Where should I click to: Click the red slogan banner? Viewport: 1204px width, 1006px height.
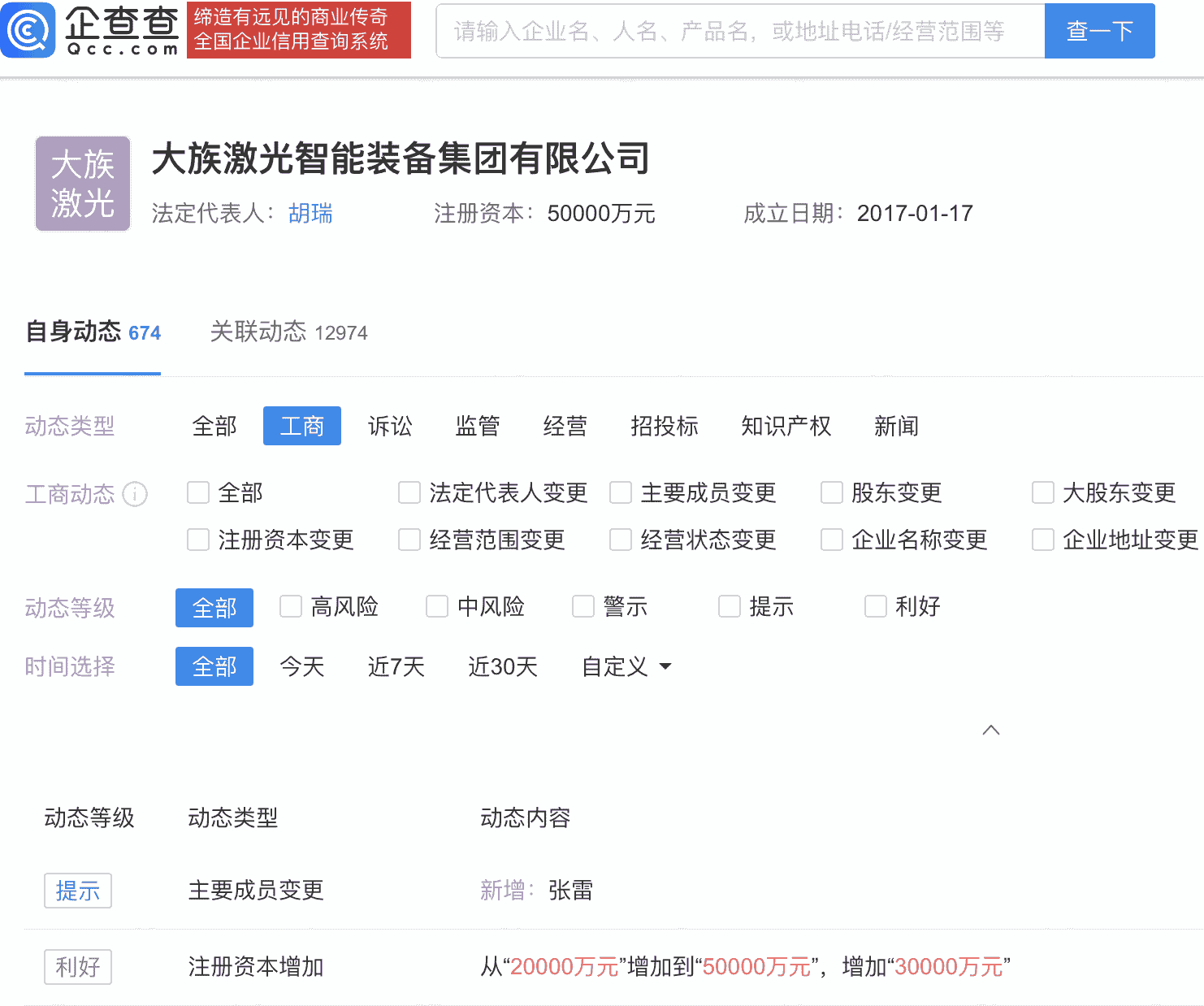pyautogui.click(x=298, y=30)
